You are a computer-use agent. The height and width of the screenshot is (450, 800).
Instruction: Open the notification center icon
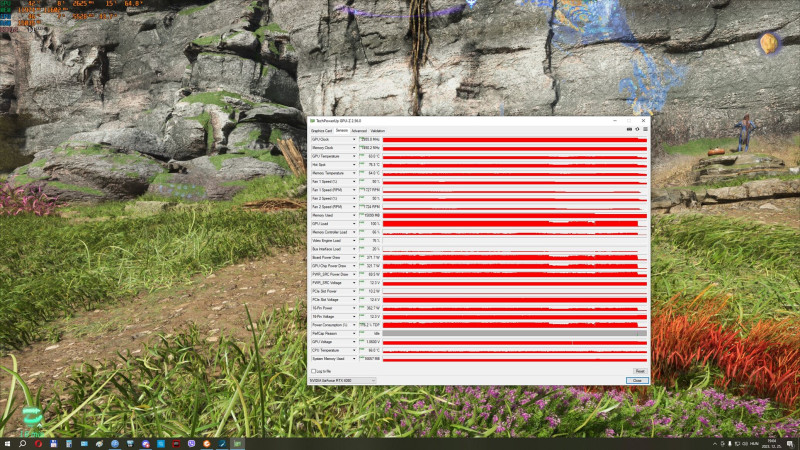click(790, 444)
